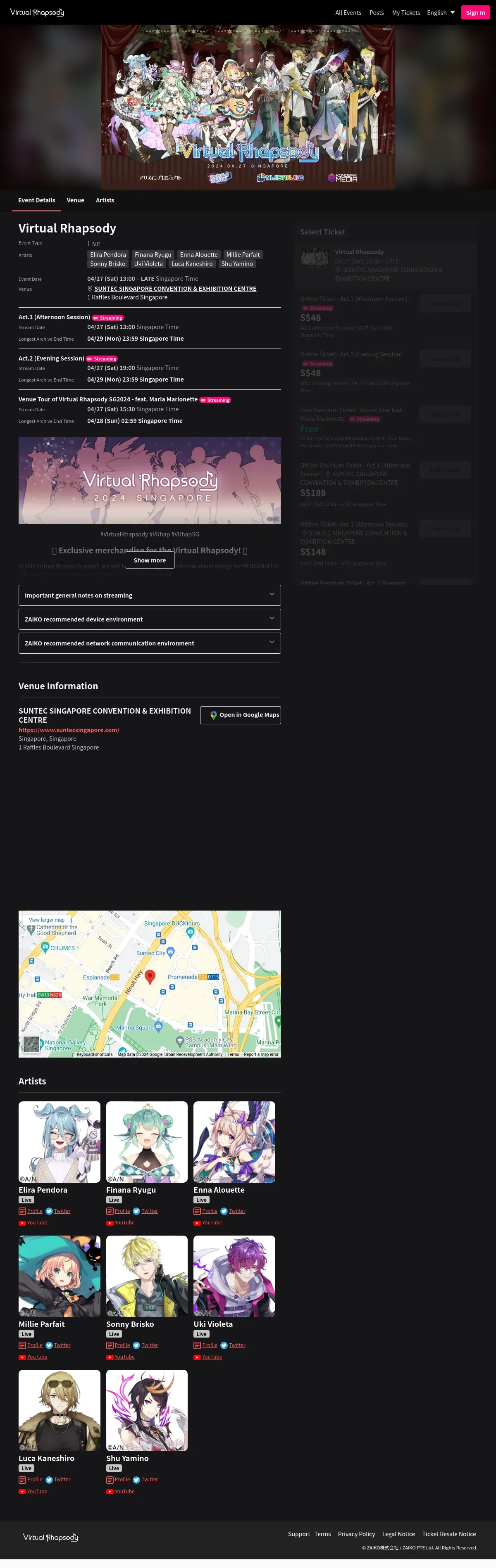The width and height of the screenshot is (496, 1568).
Task: Click Elira Pendora's artist portrait
Action: pos(59,1142)
